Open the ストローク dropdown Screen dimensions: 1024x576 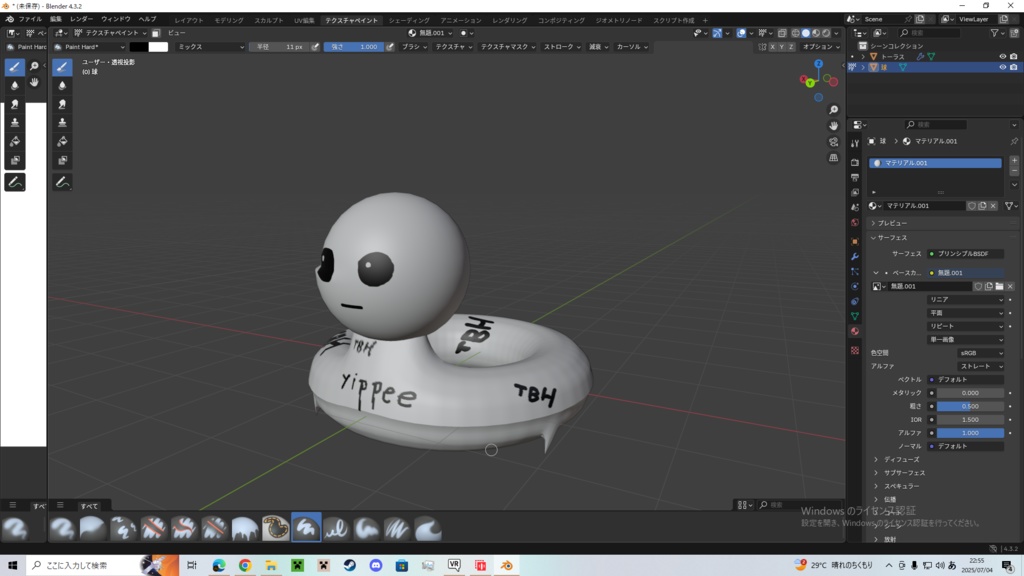pos(562,47)
